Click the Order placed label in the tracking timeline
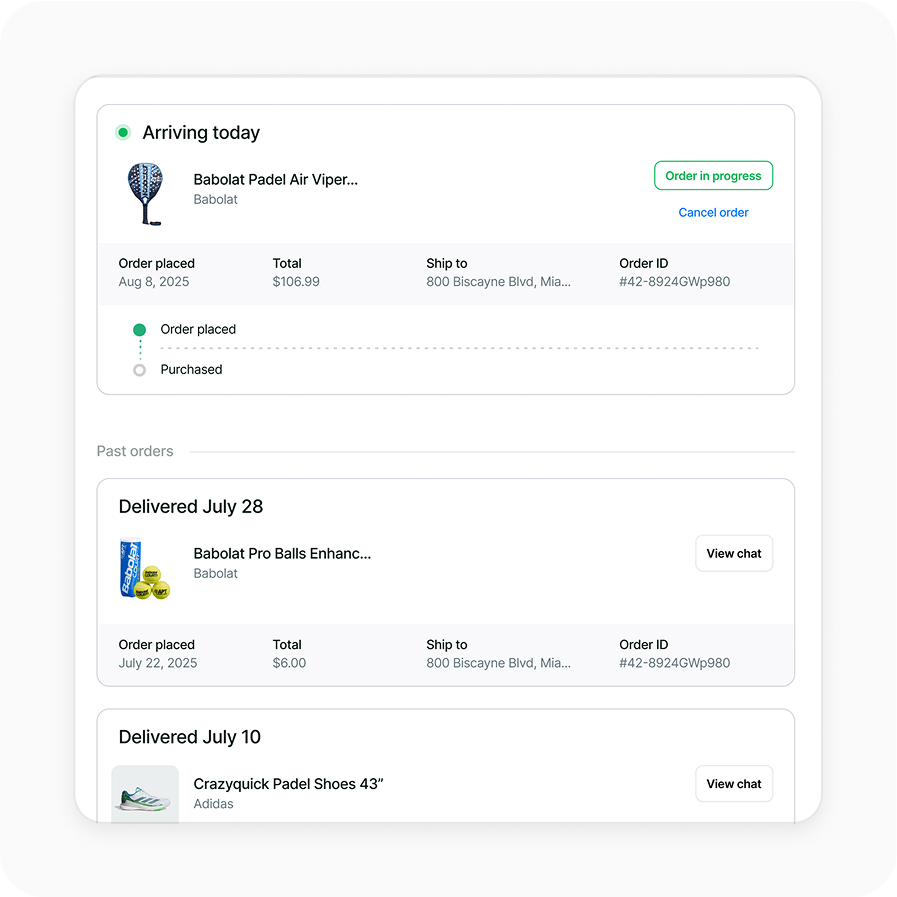Screen dimensions: 897x897 coord(198,330)
